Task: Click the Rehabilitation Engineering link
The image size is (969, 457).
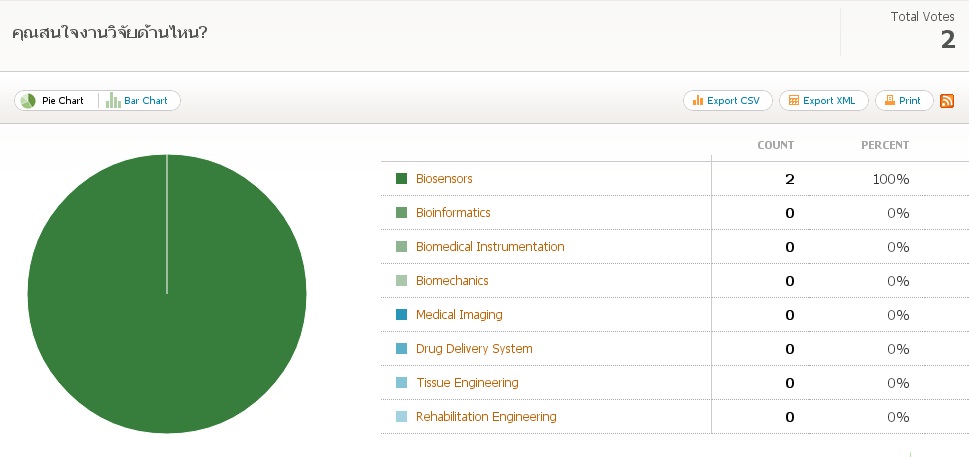Action: 486,417
